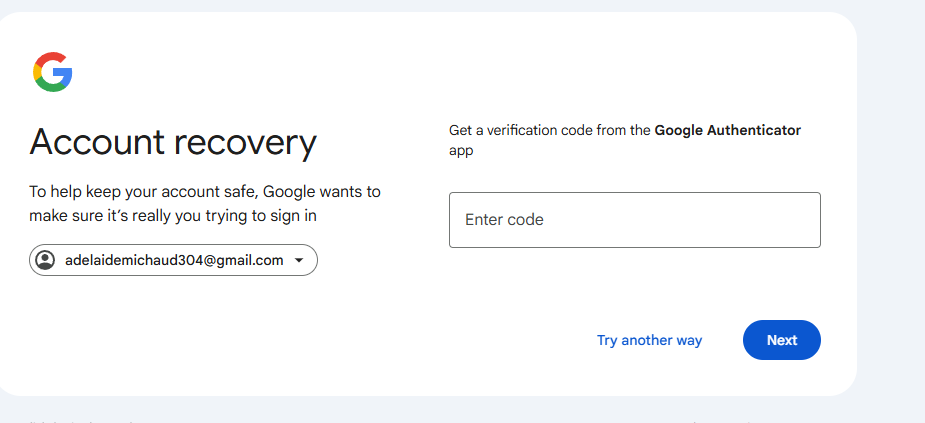Click the gray page background right of the card
This screenshot has height=423, width=925.
click(890, 200)
